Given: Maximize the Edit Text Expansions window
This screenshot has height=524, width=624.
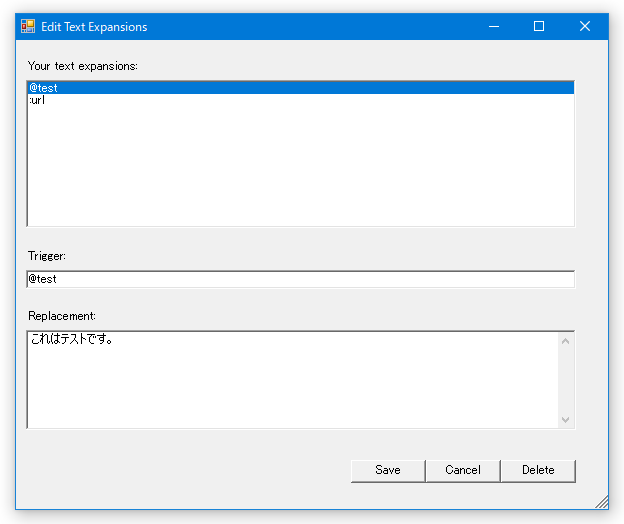Looking at the screenshot, I should pyautogui.click(x=539, y=27).
